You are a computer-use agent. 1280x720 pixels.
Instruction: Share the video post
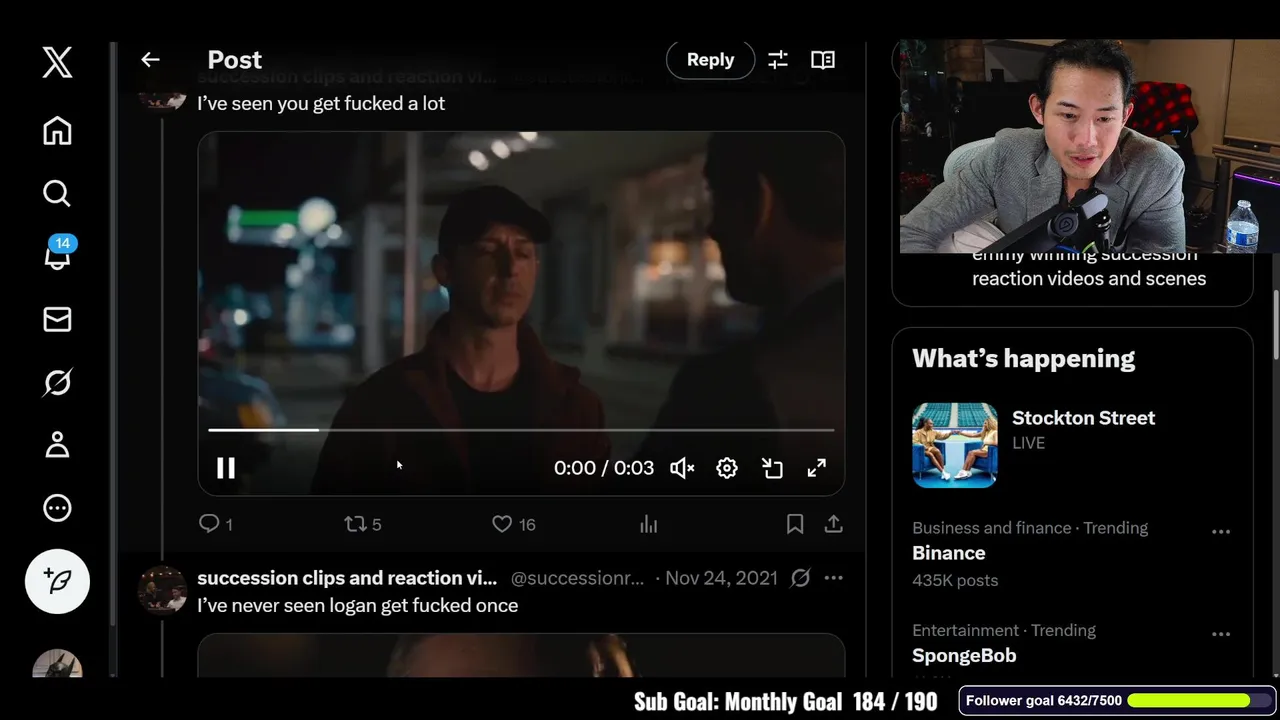(833, 524)
